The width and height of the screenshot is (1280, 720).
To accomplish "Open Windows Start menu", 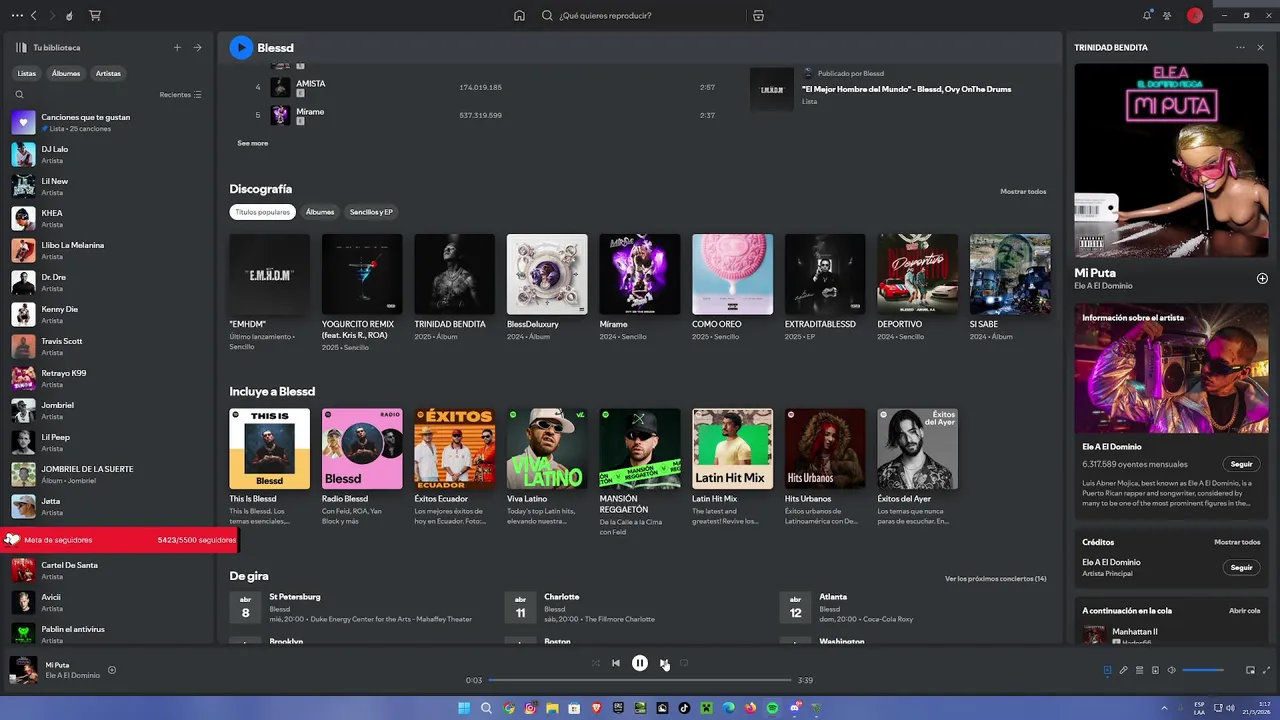I will [x=464, y=708].
